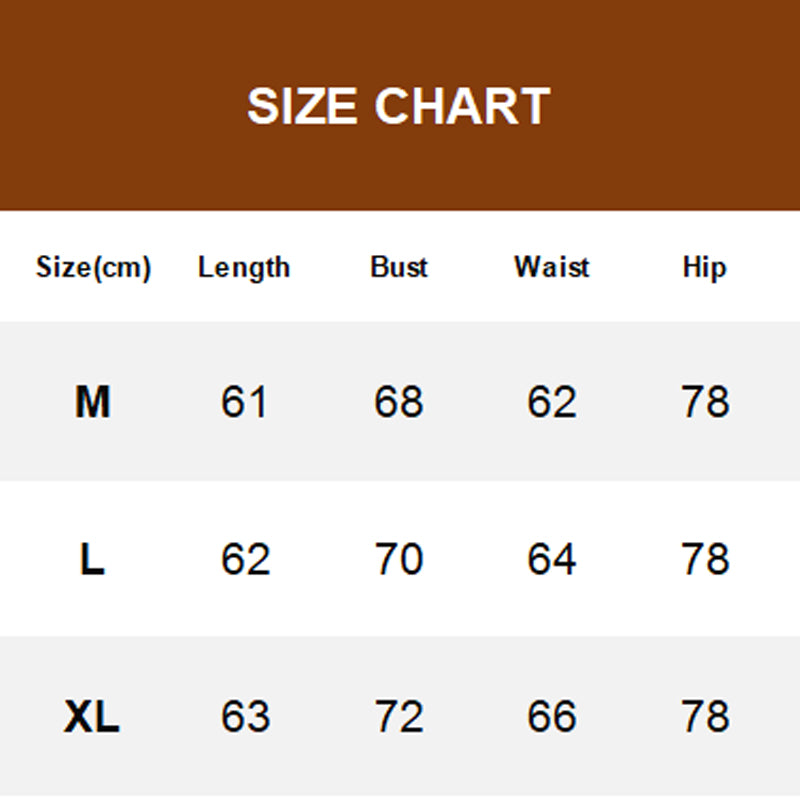Click the XL size row label
The image size is (800, 800).
(x=92, y=717)
